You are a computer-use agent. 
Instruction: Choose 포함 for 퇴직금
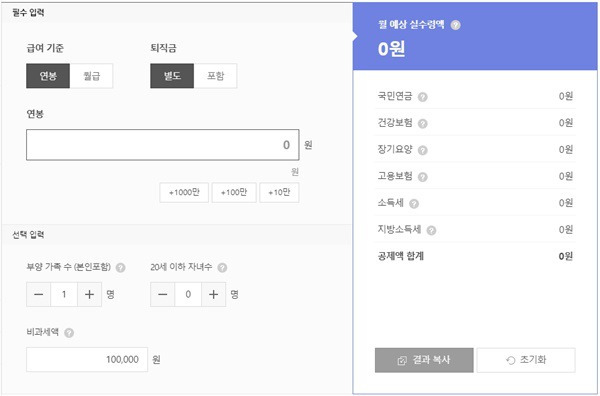click(x=215, y=76)
